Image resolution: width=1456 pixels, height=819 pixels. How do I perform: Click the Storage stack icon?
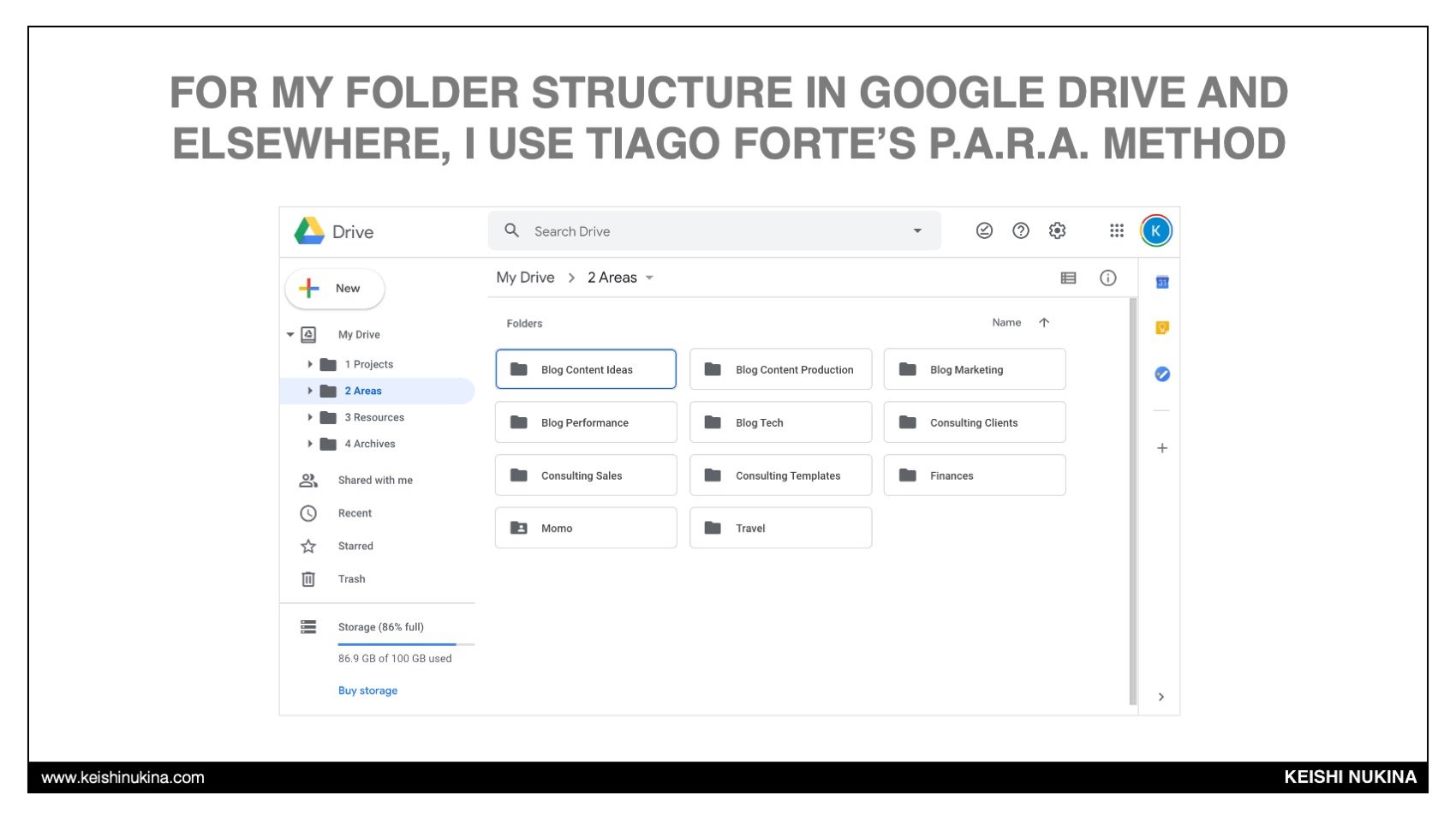pos(308,627)
